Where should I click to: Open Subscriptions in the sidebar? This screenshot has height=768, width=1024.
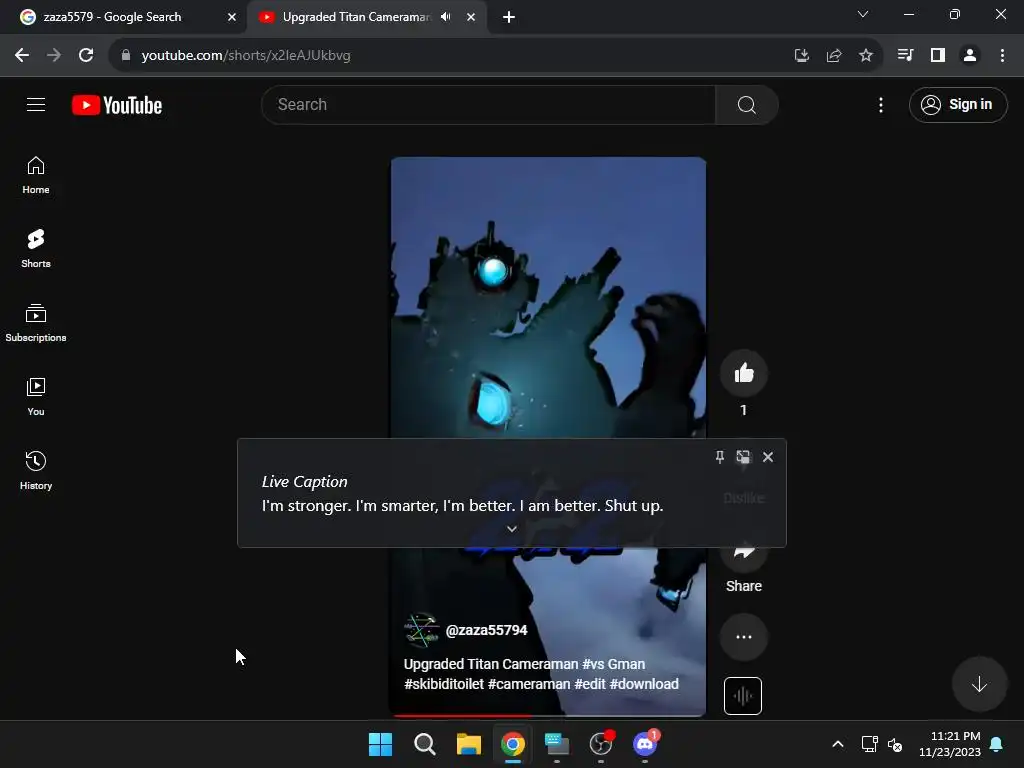coord(36,323)
